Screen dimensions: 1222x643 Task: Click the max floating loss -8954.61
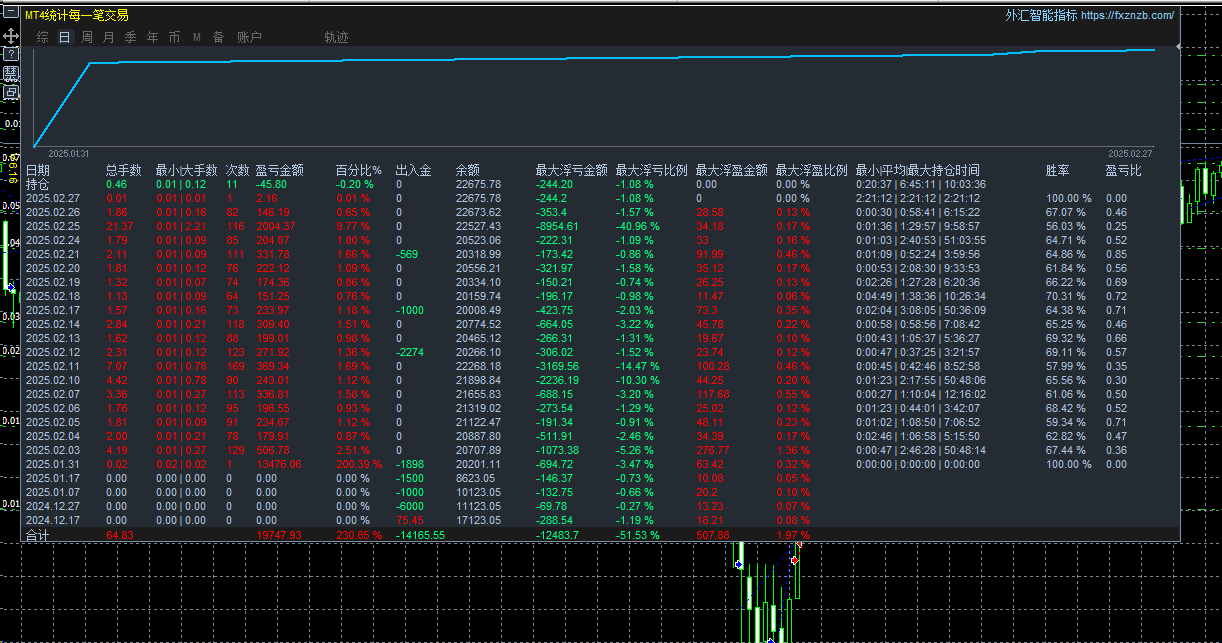558,227
